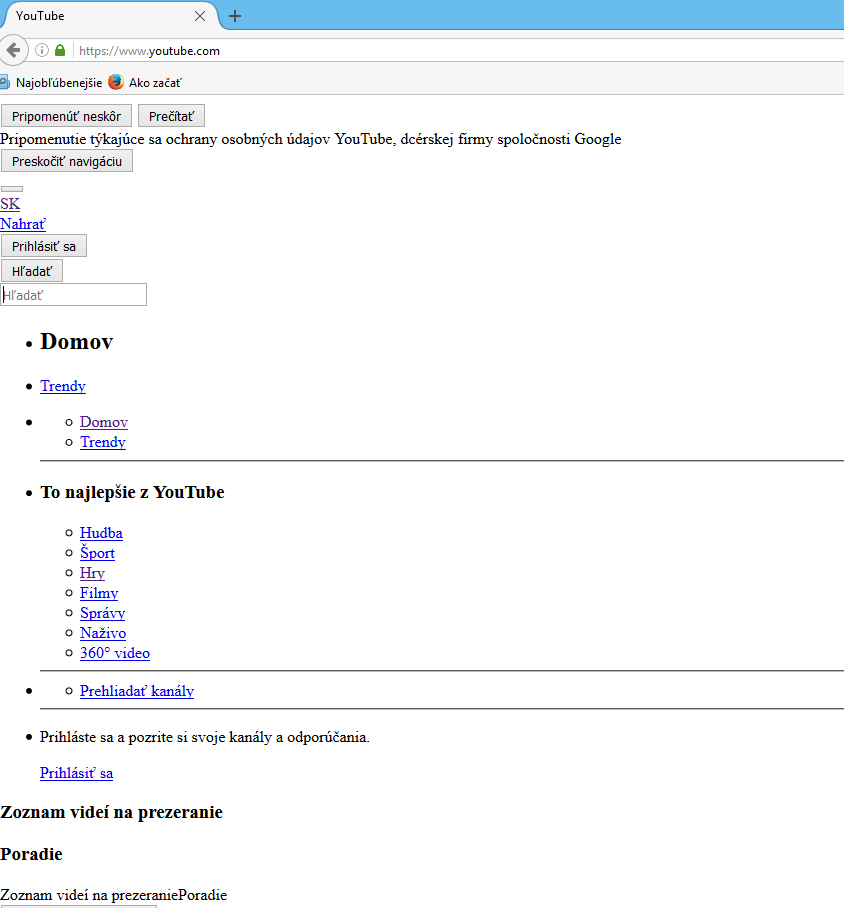
Task: Click the 'Poradie' heading
Action: (x=31, y=854)
